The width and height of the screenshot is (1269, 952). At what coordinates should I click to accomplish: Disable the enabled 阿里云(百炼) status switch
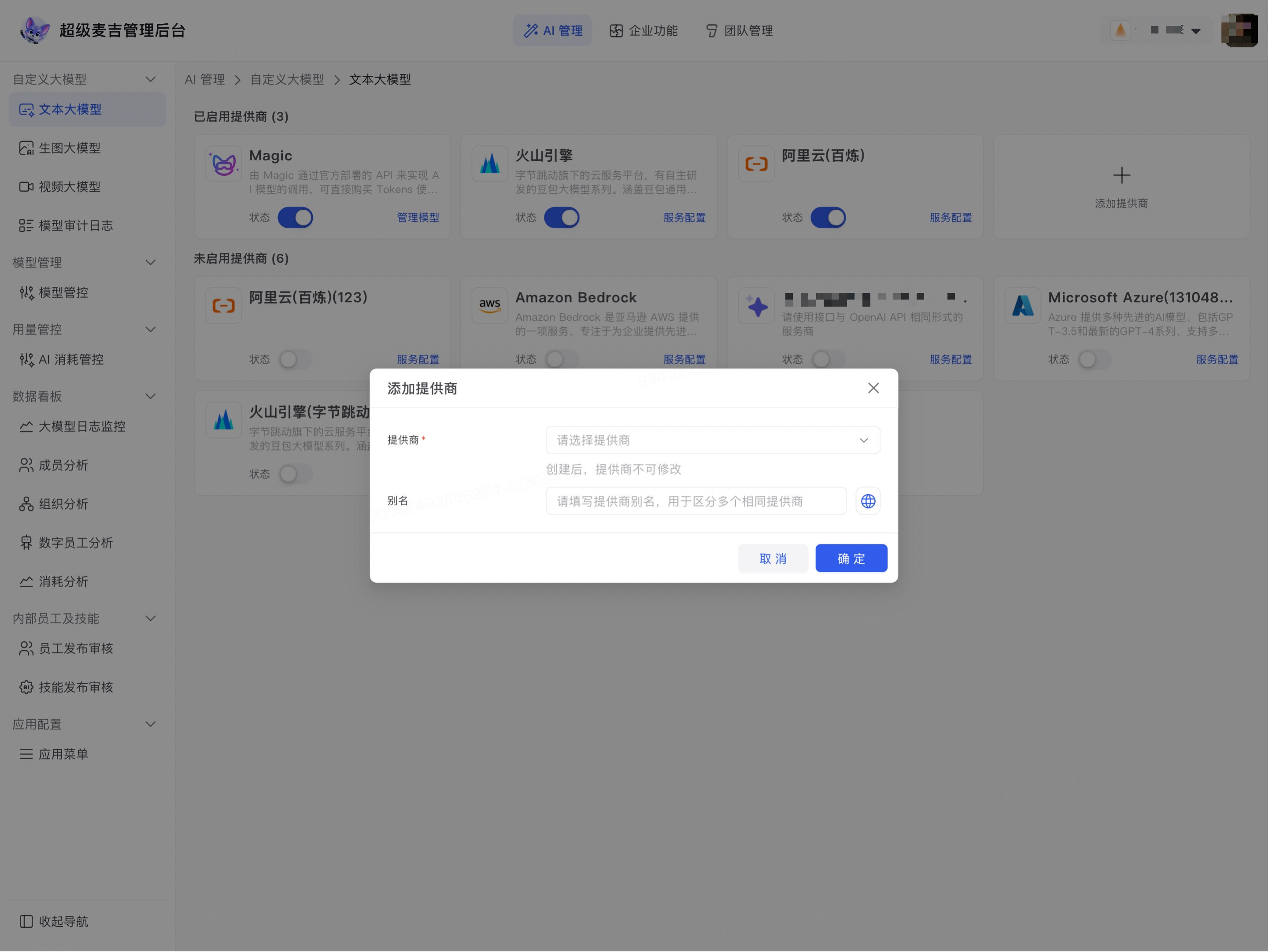coord(829,218)
